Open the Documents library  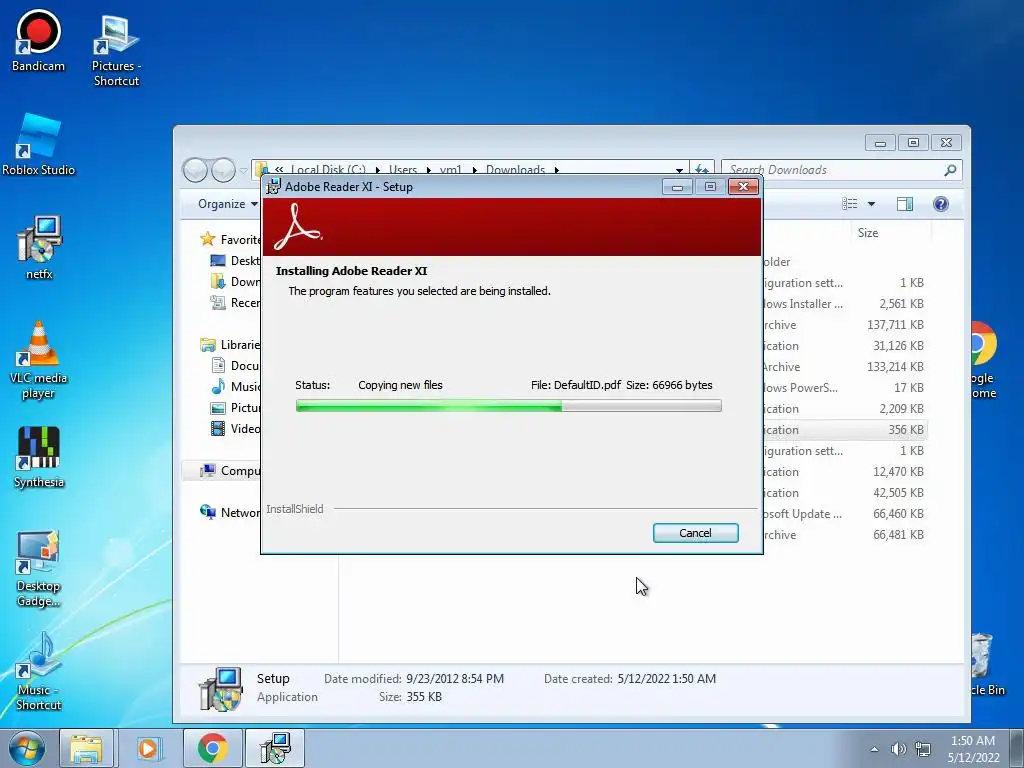(235, 366)
